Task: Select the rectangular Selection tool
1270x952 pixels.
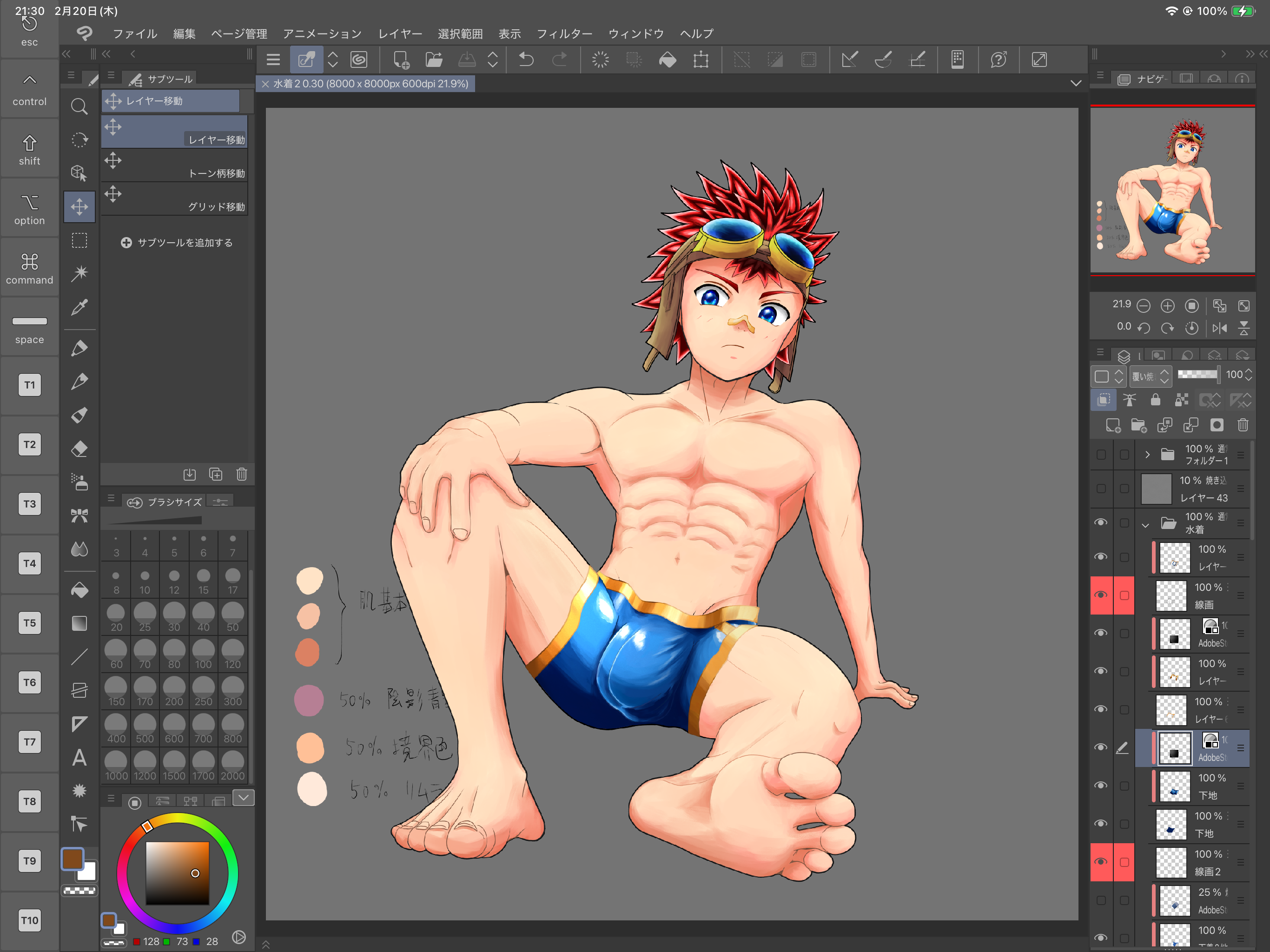Action: [79, 240]
